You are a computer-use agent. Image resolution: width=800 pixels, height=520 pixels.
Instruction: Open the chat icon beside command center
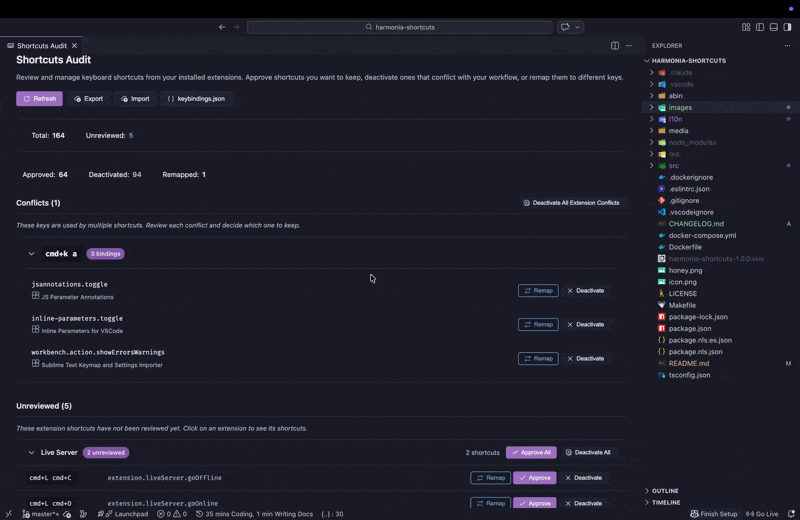point(565,27)
